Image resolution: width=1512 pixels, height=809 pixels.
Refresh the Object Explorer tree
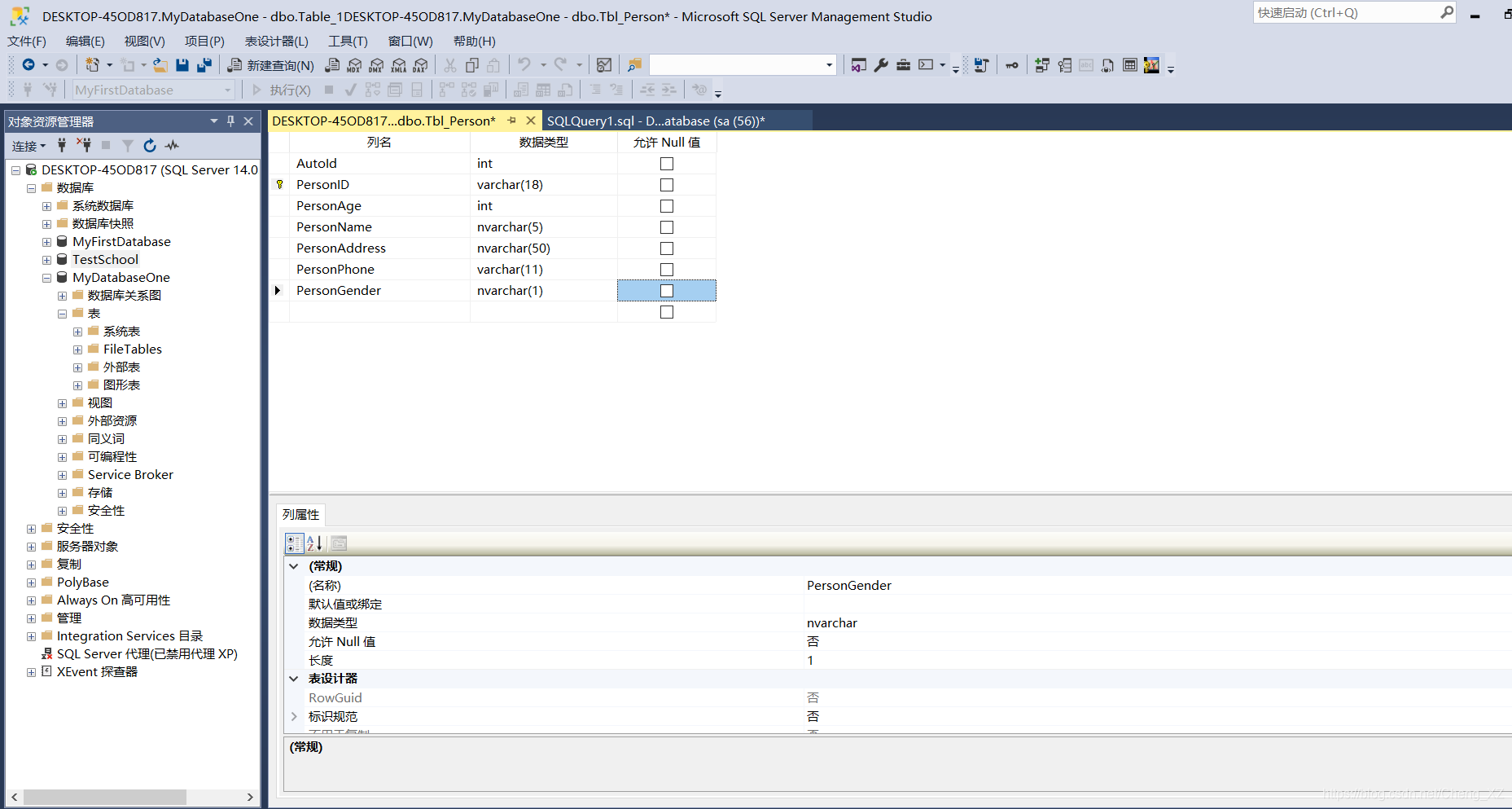[150, 145]
